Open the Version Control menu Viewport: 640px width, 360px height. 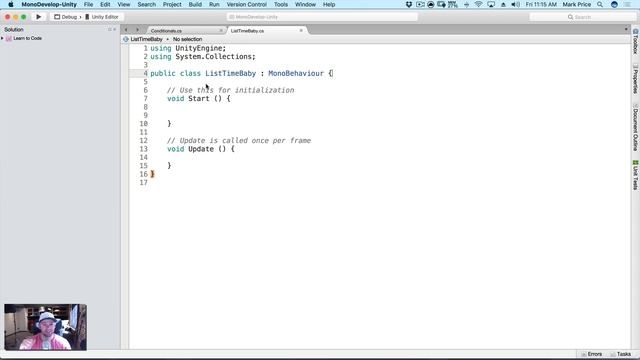click(x=247, y=4)
